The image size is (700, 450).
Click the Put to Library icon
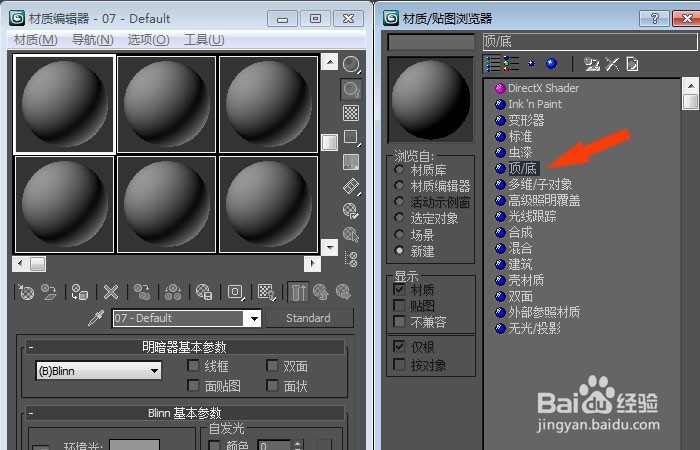[x=204, y=292]
